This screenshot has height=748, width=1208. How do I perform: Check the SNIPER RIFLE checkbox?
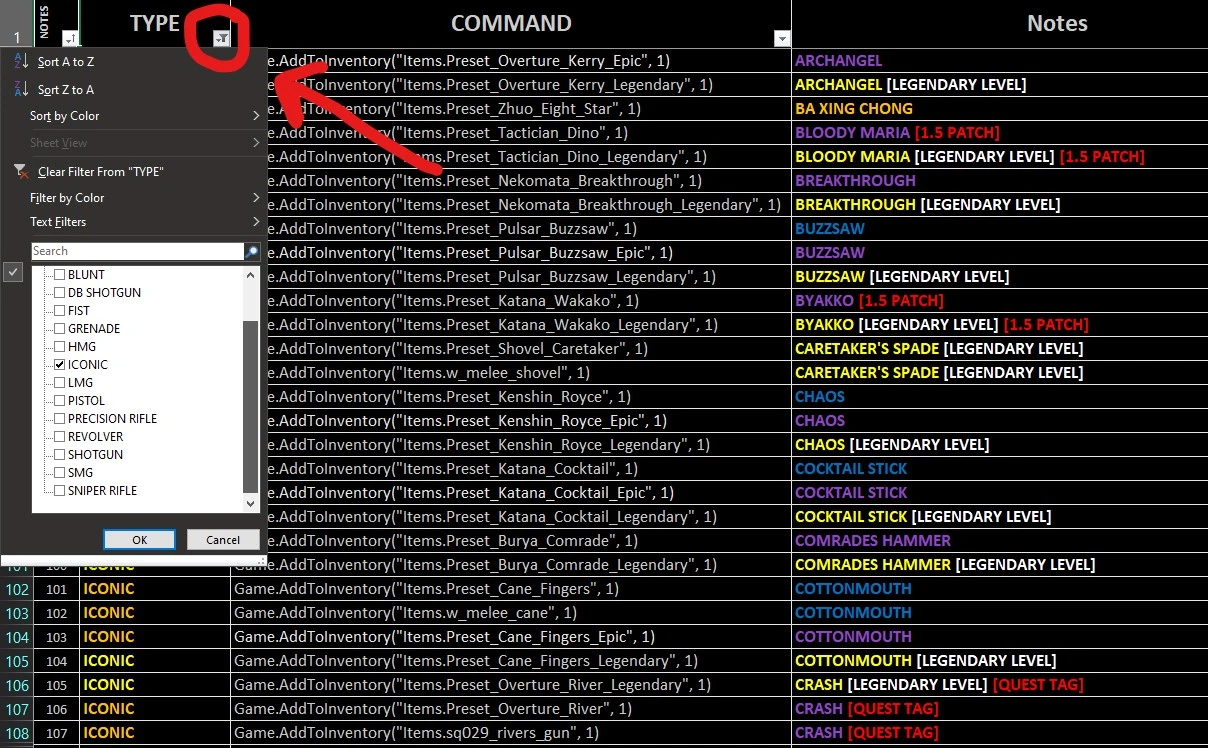[60, 491]
